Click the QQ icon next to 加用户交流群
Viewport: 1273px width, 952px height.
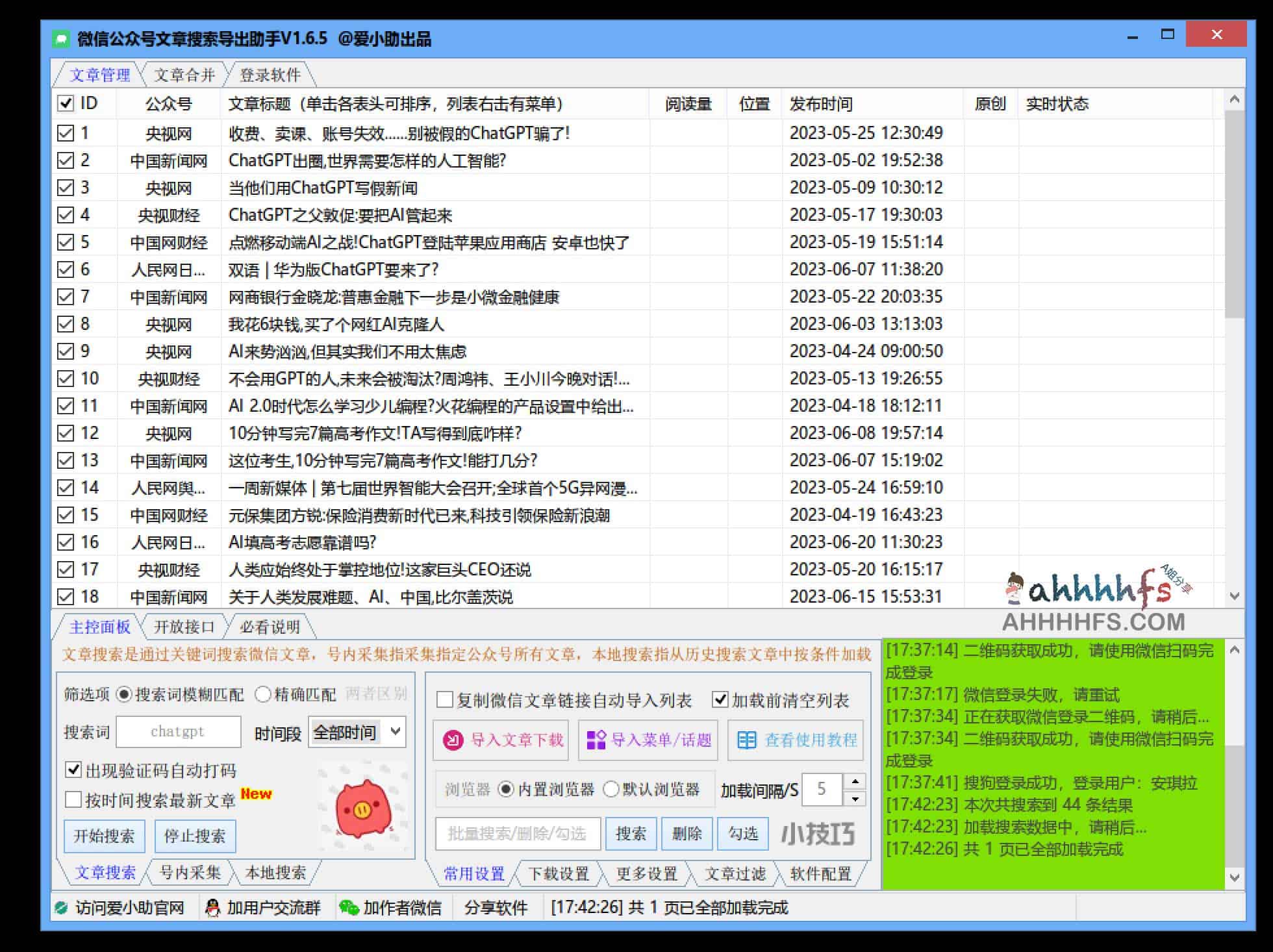pyautogui.click(x=212, y=908)
